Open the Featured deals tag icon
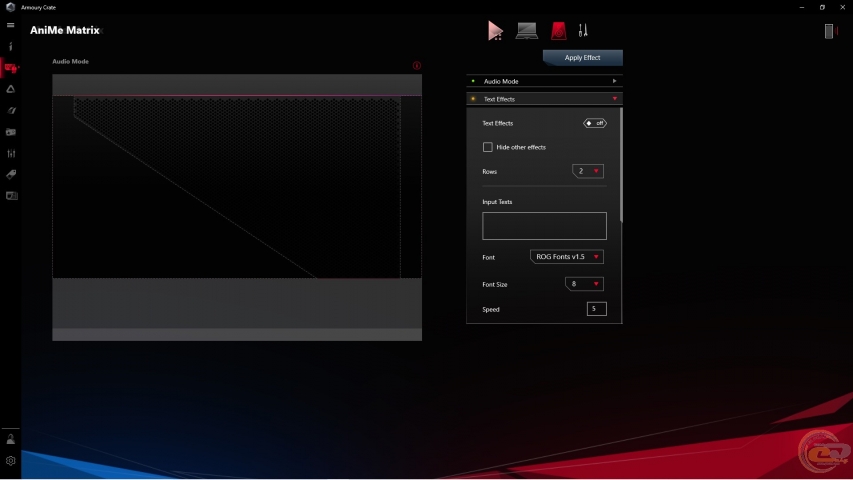Screen dimensions: 853x480 click(11, 175)
